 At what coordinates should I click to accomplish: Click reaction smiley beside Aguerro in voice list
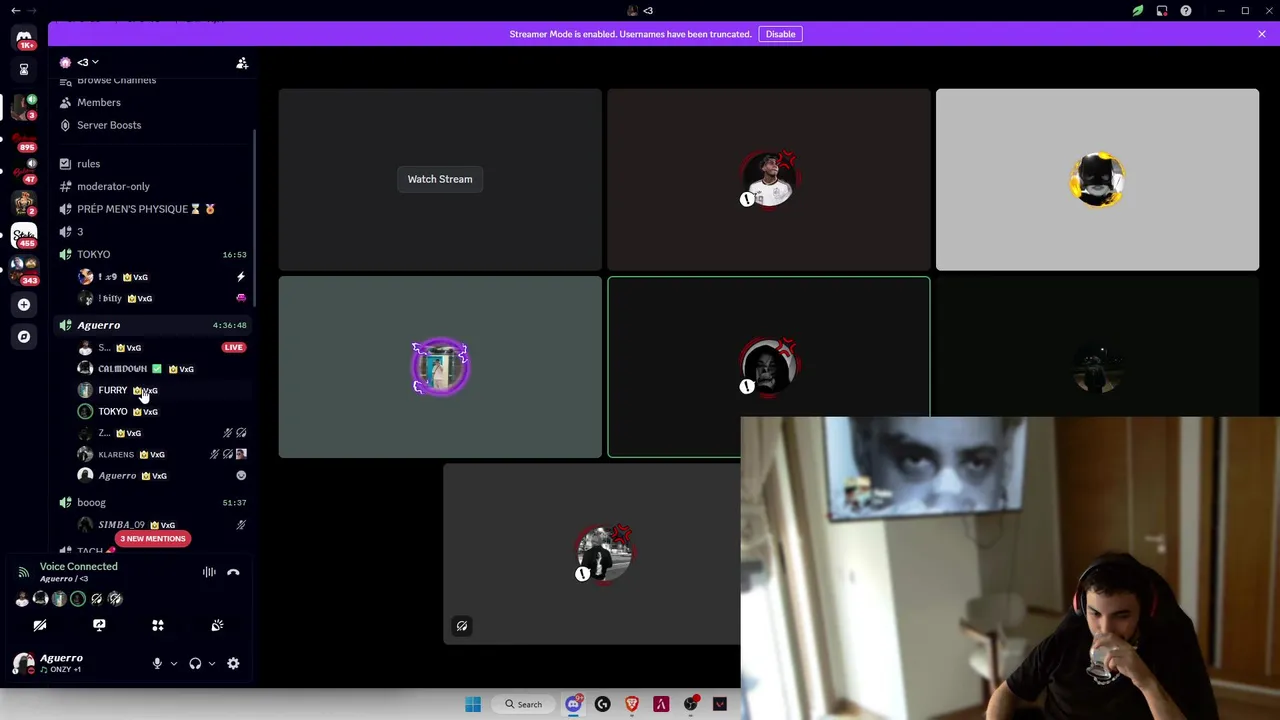pos(241,476)
